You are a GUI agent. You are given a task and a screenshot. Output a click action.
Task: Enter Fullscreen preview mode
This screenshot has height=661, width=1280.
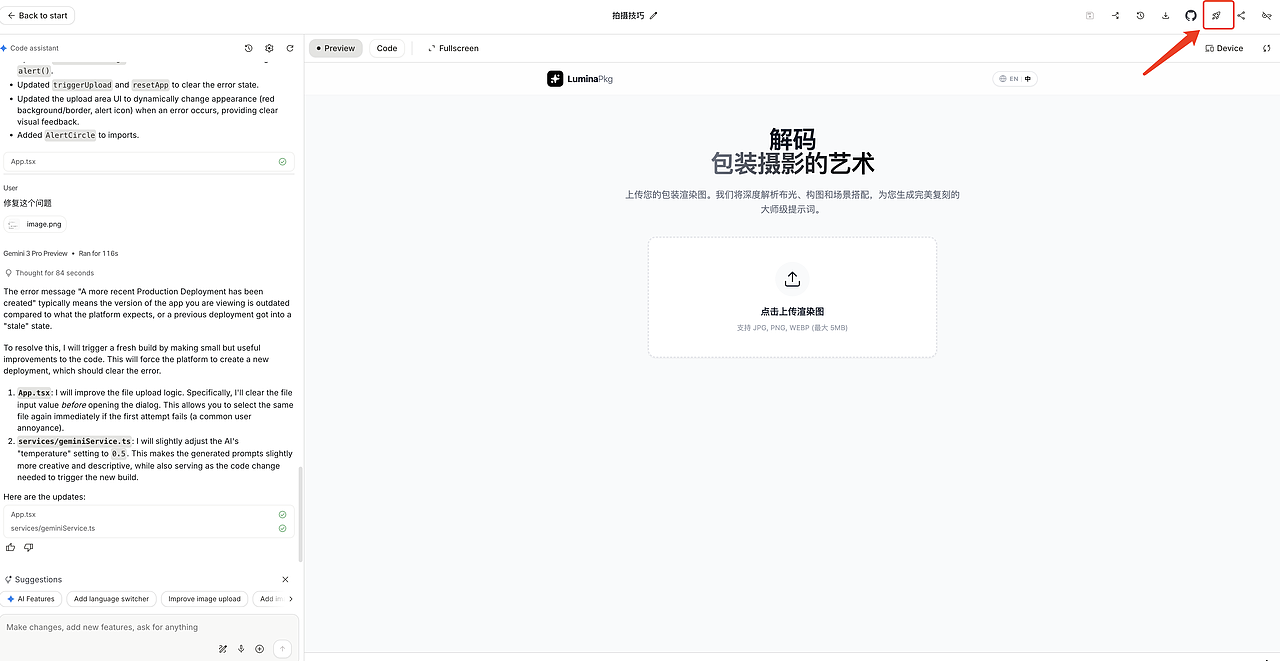[x=452, y=47]
